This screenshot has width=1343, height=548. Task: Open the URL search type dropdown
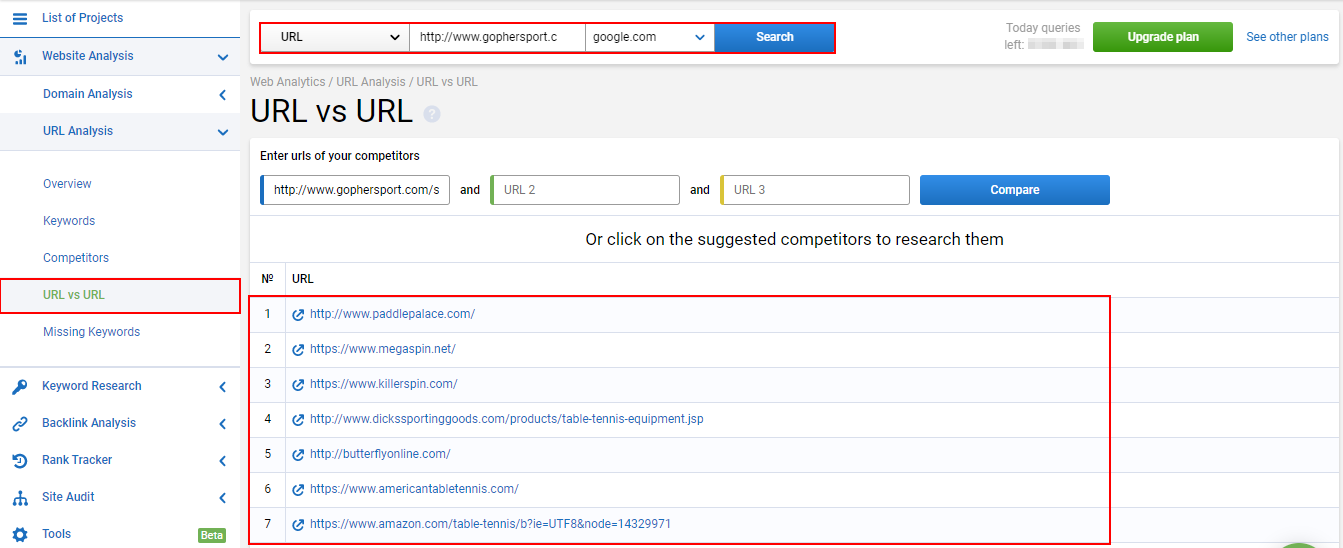pos(335,37)
